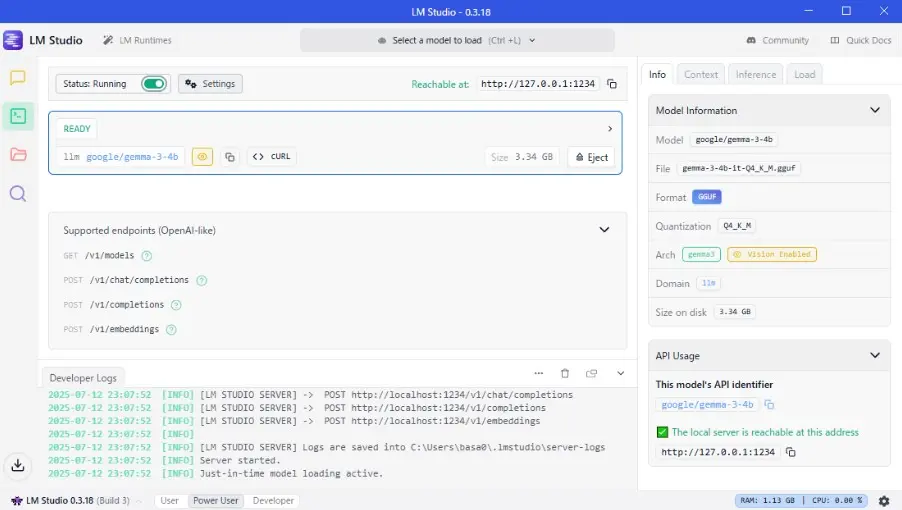Open Quick Docs
902x510 pixels.
click(x=861, y=40)
